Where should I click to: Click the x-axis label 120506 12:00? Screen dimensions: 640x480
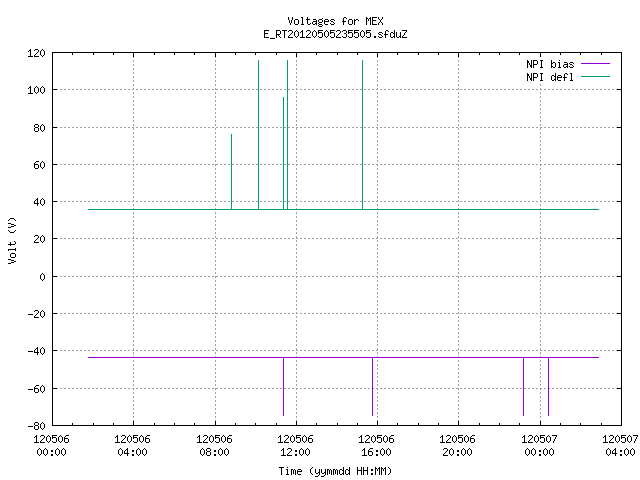click(x=295, y=445)
